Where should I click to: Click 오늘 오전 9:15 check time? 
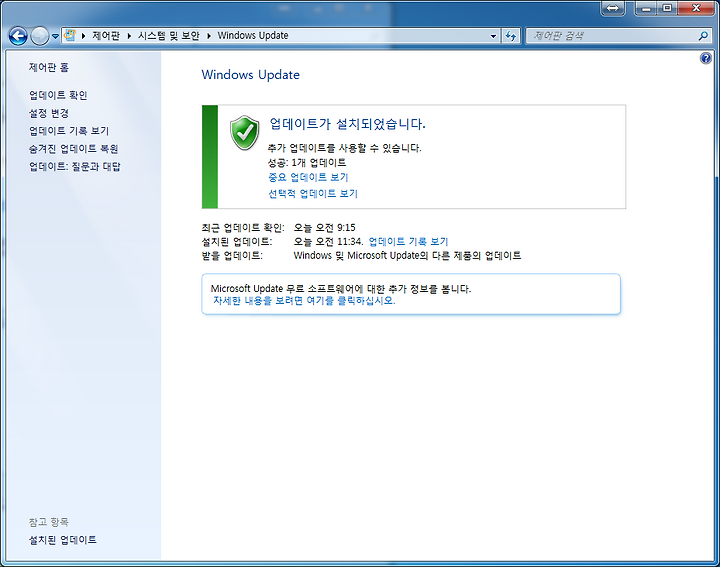[x=325, y=228]
